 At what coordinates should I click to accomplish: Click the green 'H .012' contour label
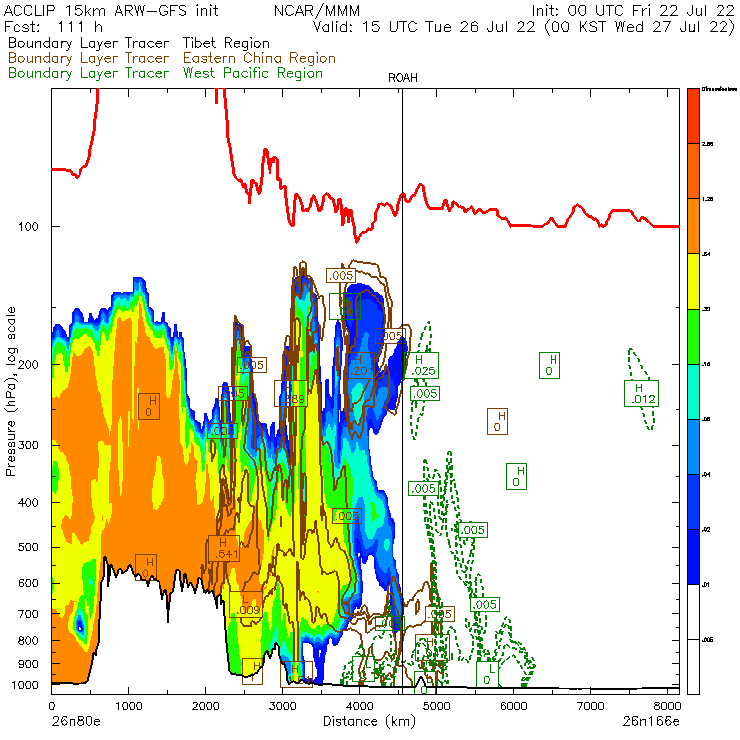coord(641,394)
